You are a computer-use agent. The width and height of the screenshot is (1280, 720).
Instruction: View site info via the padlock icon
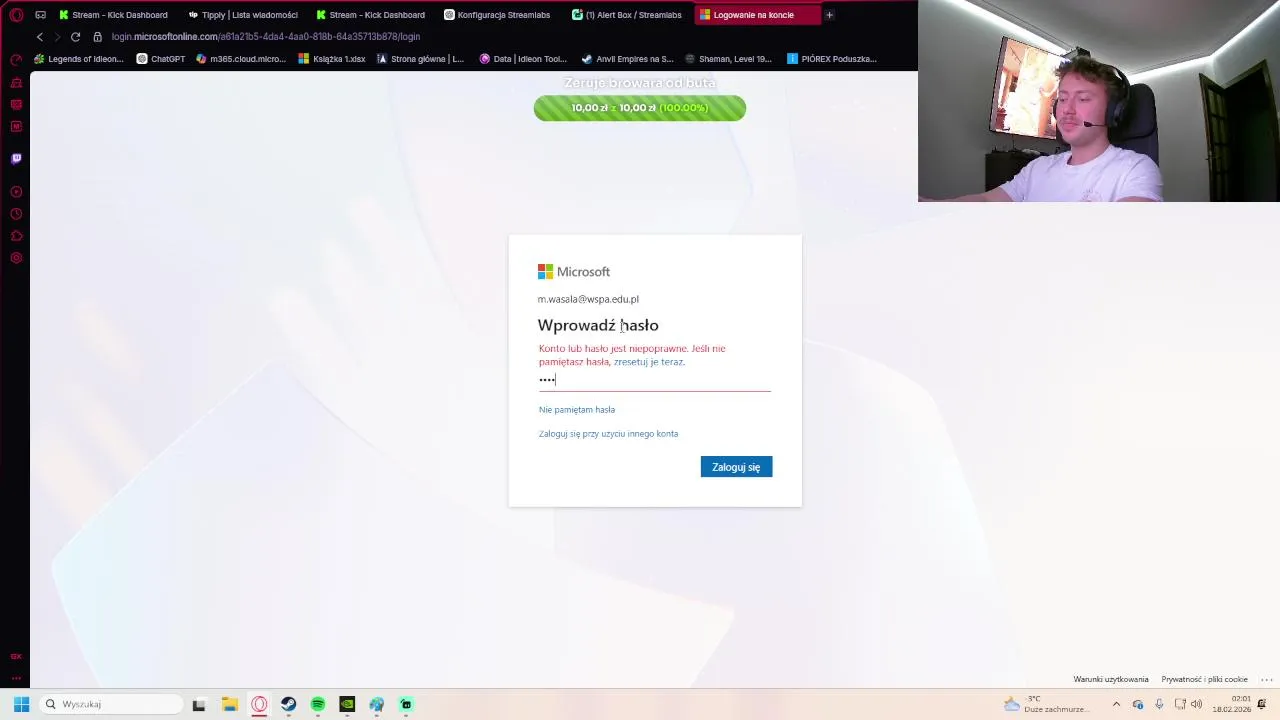pos(97,37)
